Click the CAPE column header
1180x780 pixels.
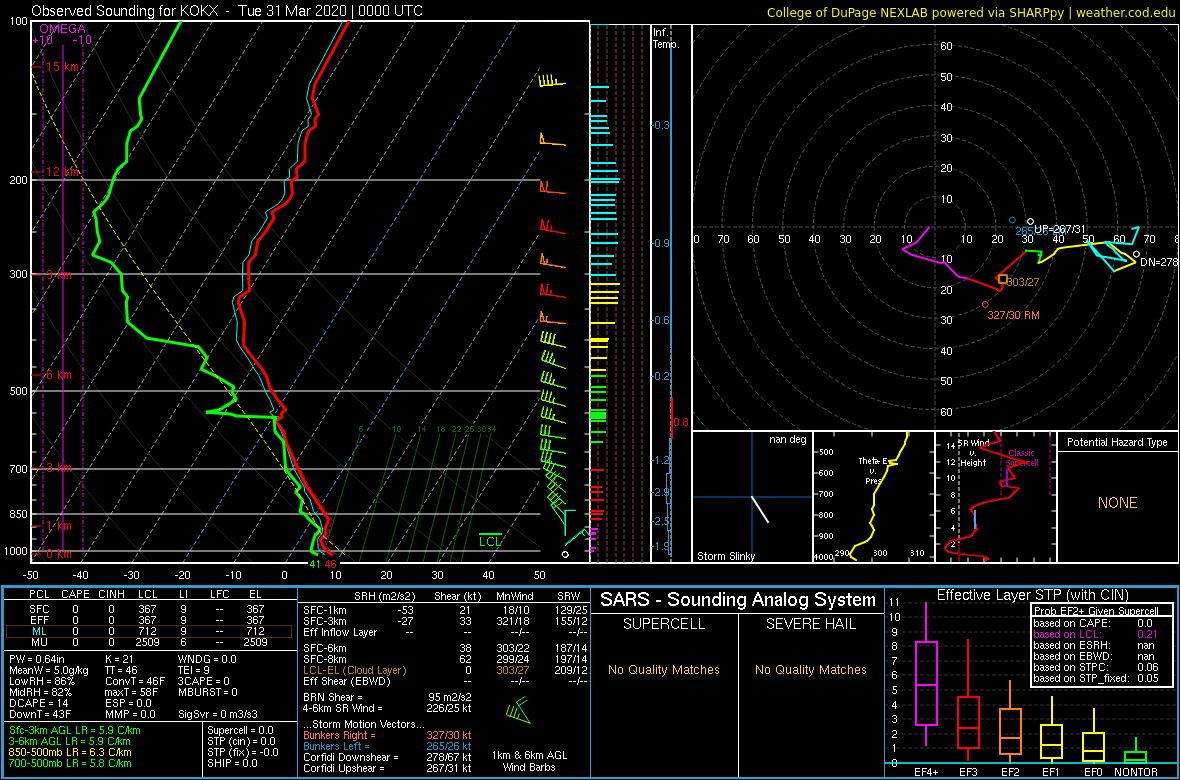pos(75,594)
